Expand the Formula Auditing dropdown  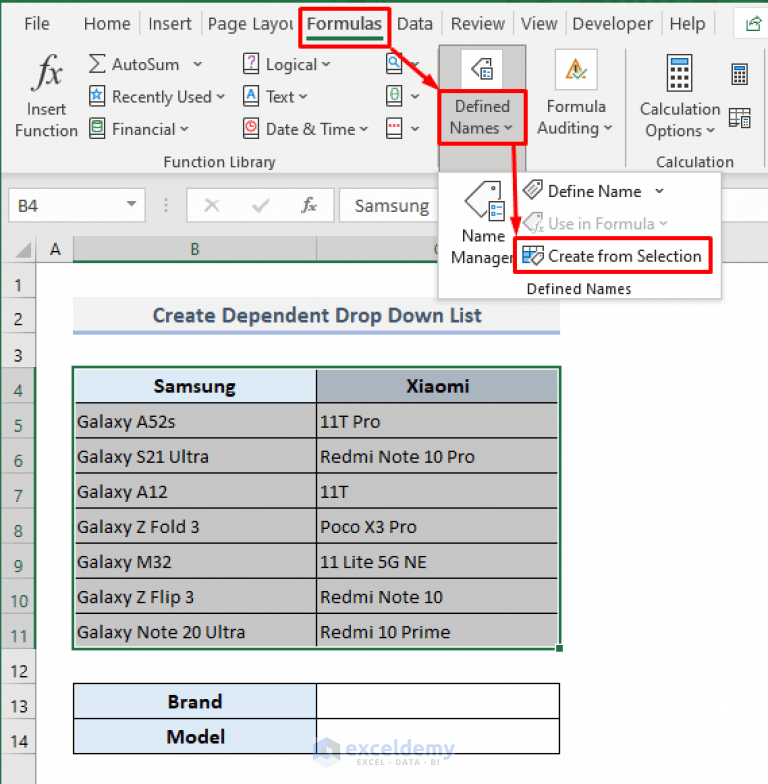click(x=608, y=128)
